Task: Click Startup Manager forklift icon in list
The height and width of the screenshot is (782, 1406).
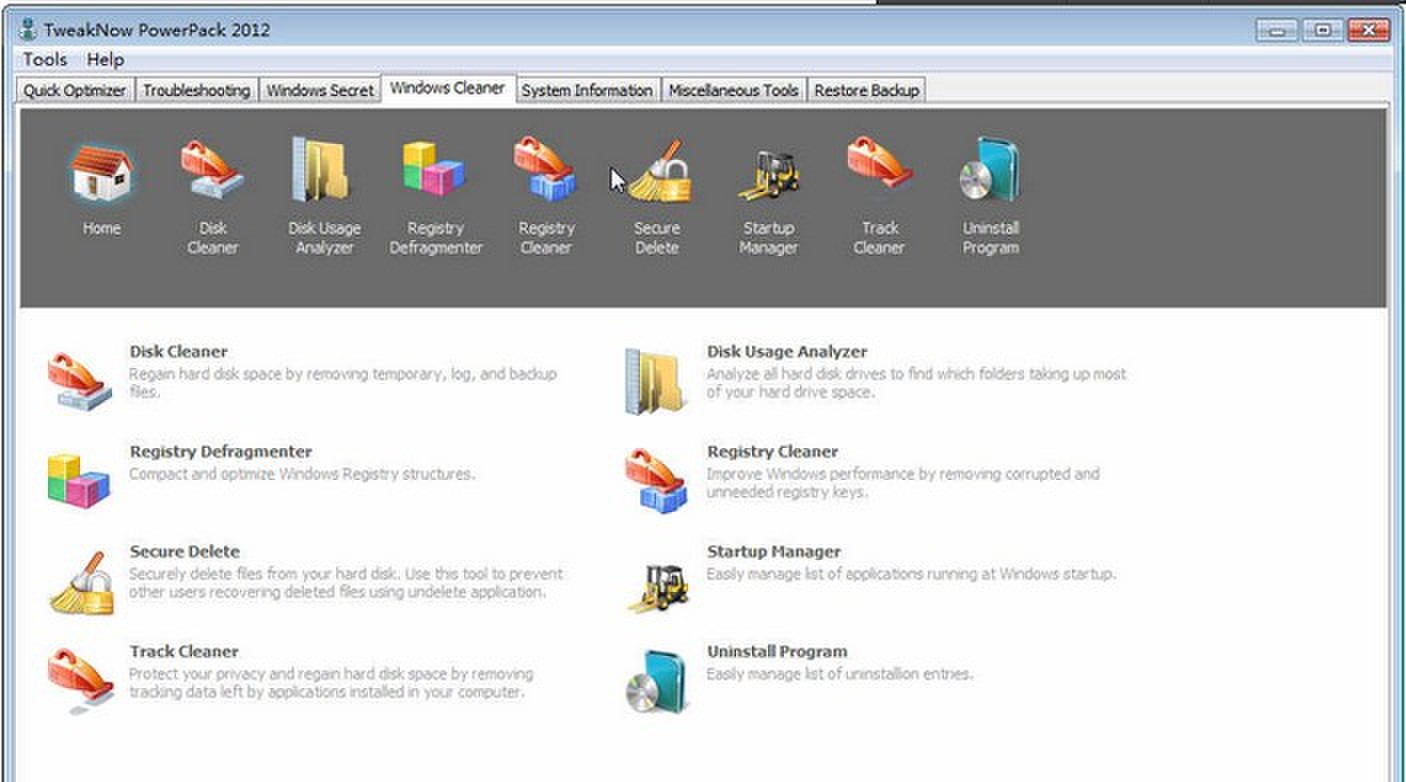Action: pyautogui.click(x=658, y=588)
